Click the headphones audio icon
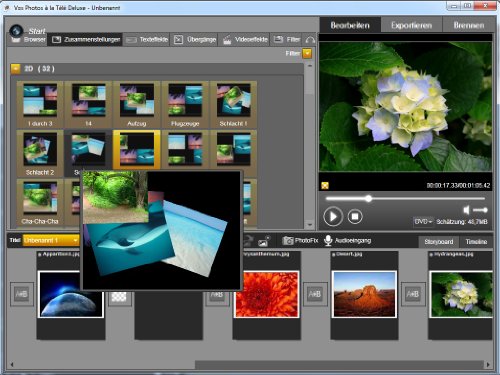 310,40
